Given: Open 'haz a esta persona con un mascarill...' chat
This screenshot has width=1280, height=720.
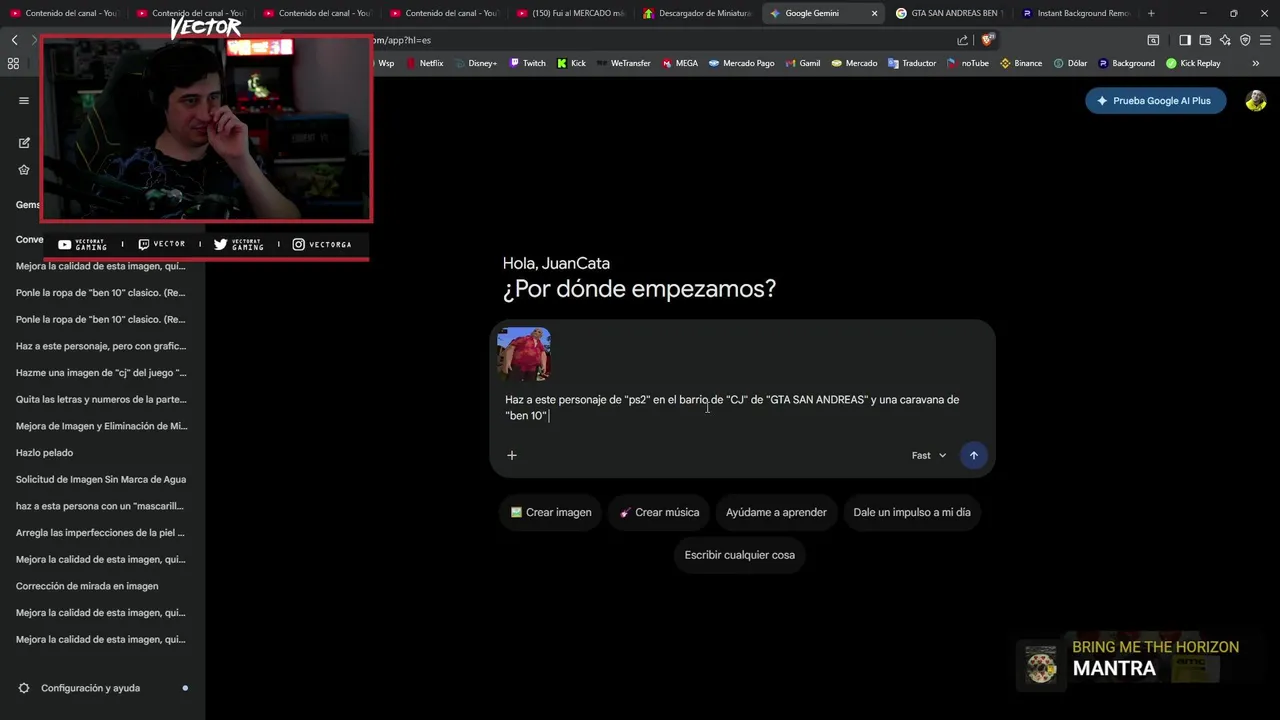Looking at the screenshot, I should (x=101, y=506).
